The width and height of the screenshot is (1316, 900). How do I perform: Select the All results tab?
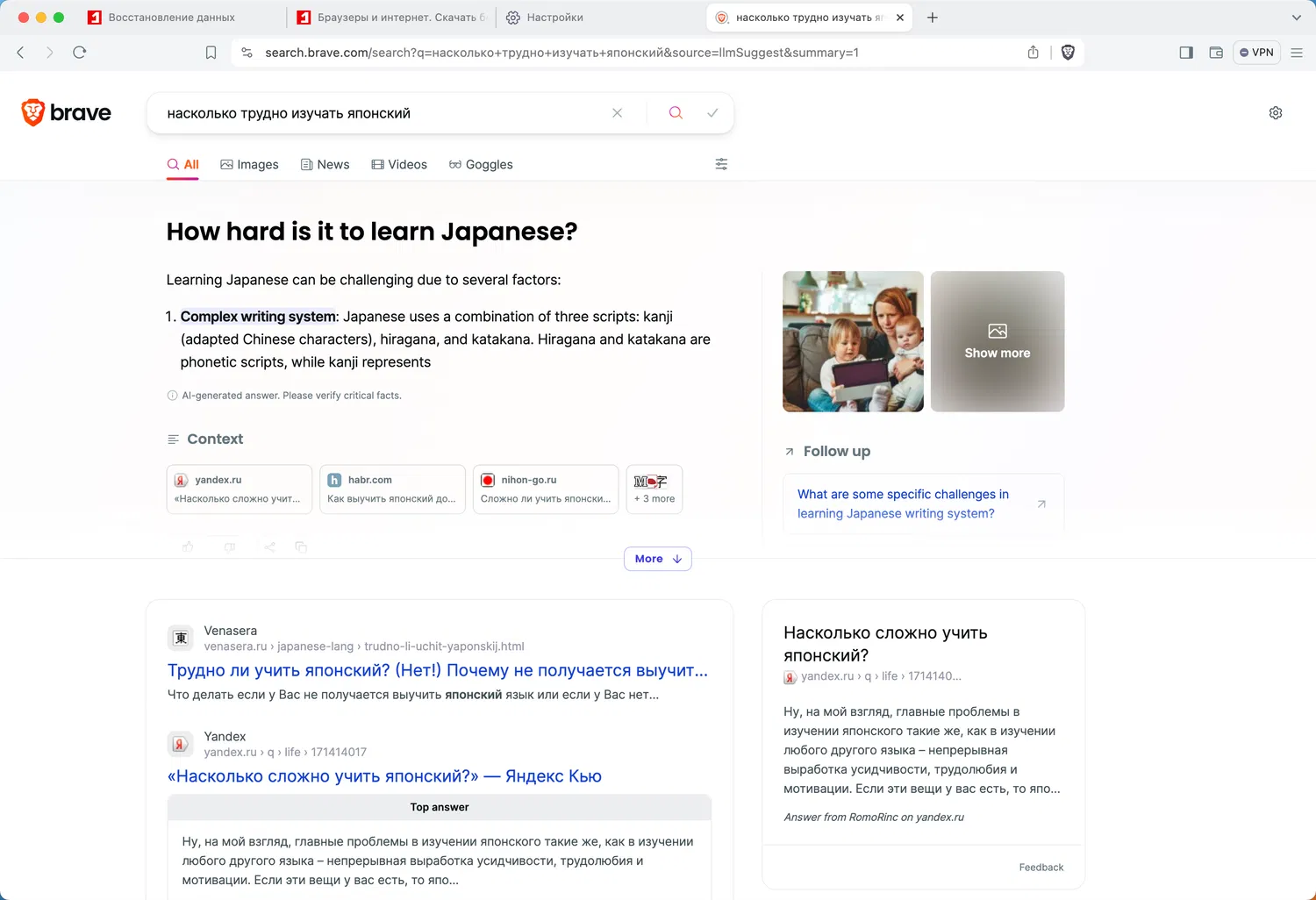pos(182,165)
